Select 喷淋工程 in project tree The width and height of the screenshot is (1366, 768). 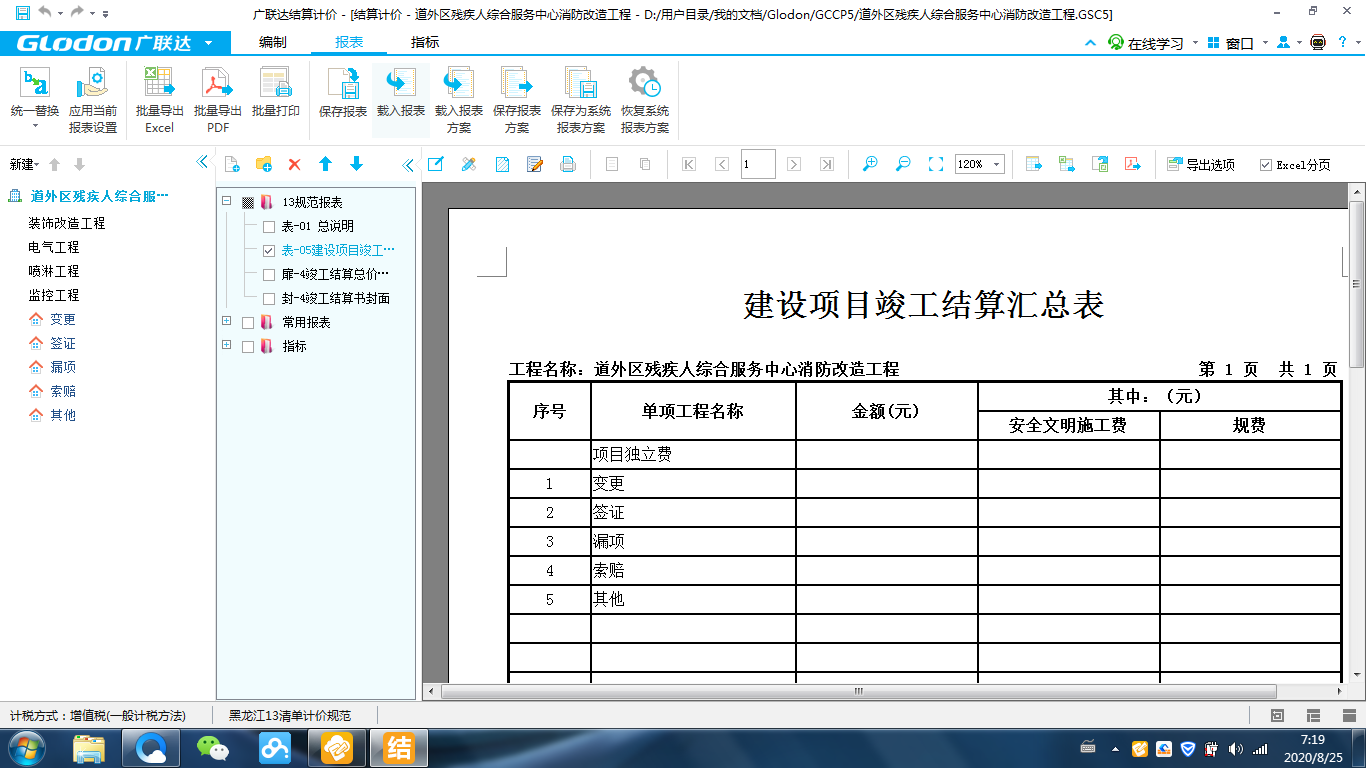[53, 271]
